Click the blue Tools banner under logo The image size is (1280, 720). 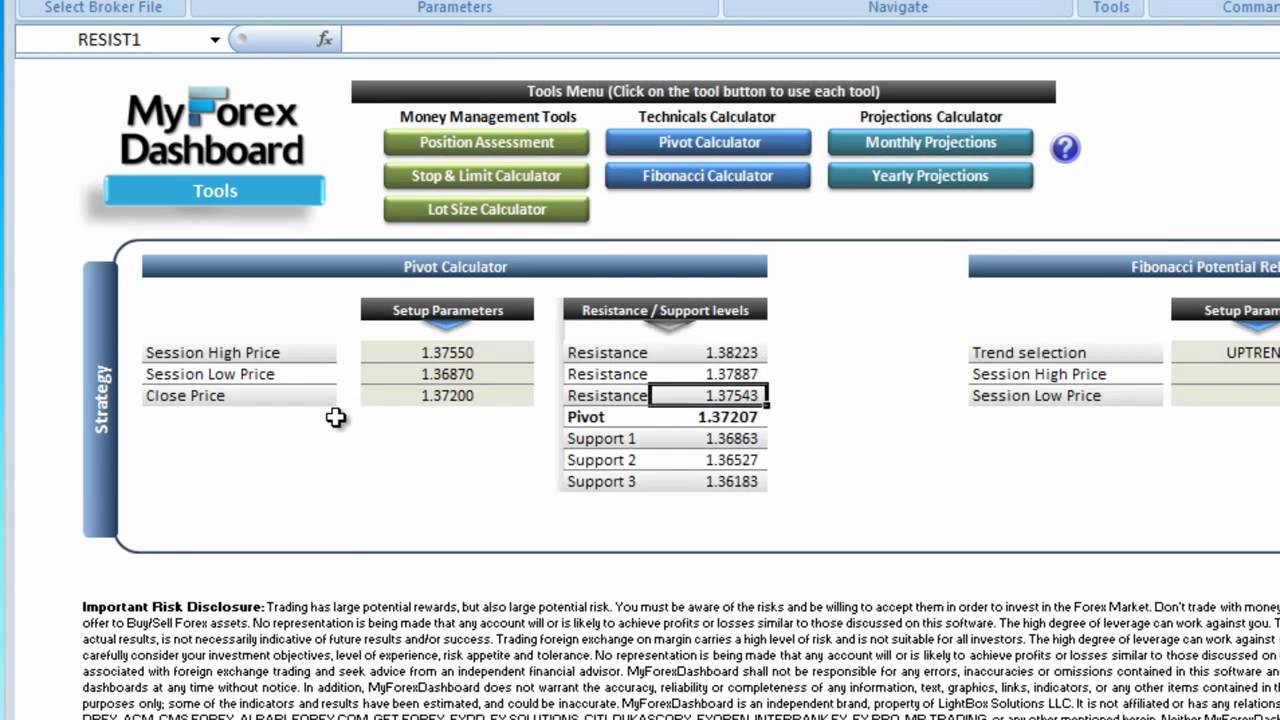pyautogui.click(x=215, y=191)
